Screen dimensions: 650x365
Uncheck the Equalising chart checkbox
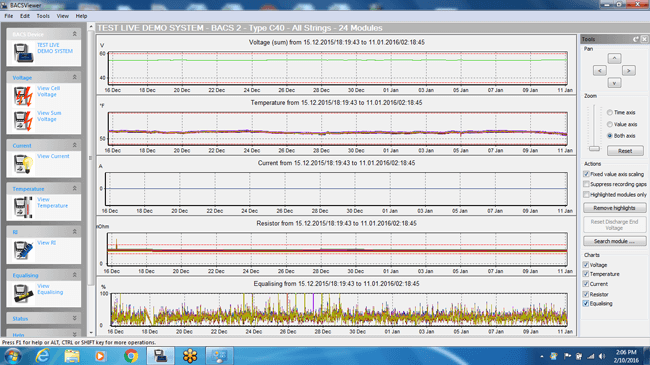coord(586,304)
